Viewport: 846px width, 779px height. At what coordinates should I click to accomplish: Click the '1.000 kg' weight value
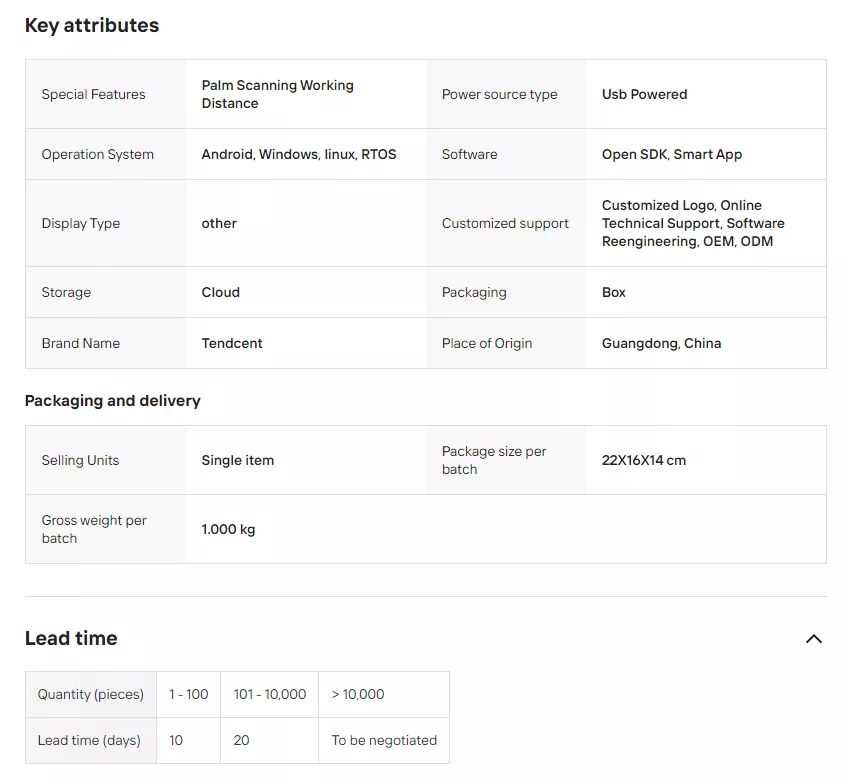pyautogui.click(x=228, y=529)
